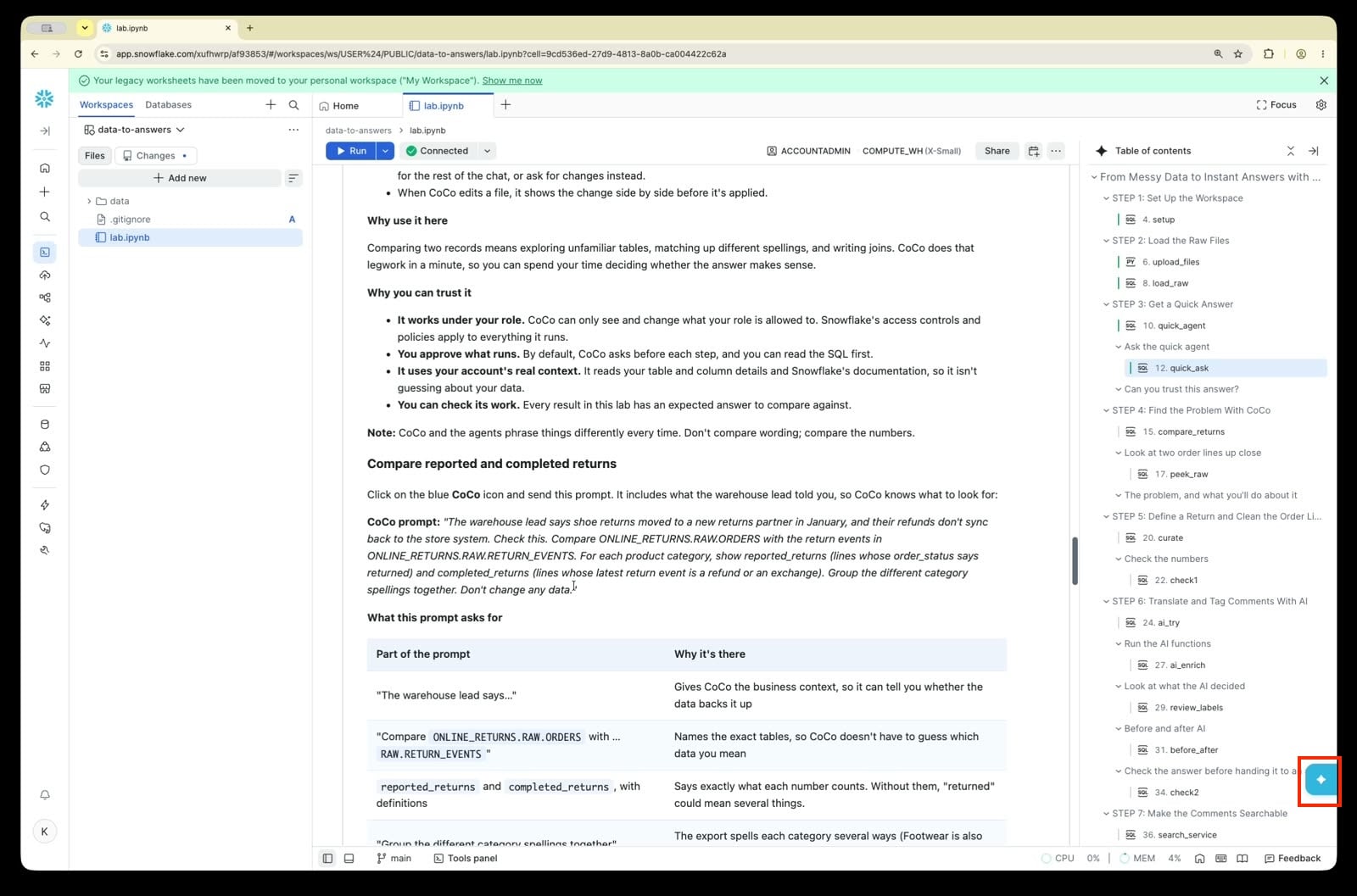Click the notebook vertical scrollbar thumb
Image resolution: width=1357 pixels, height=896 pixels.
pyautogui.click(x=1074, y=560)
